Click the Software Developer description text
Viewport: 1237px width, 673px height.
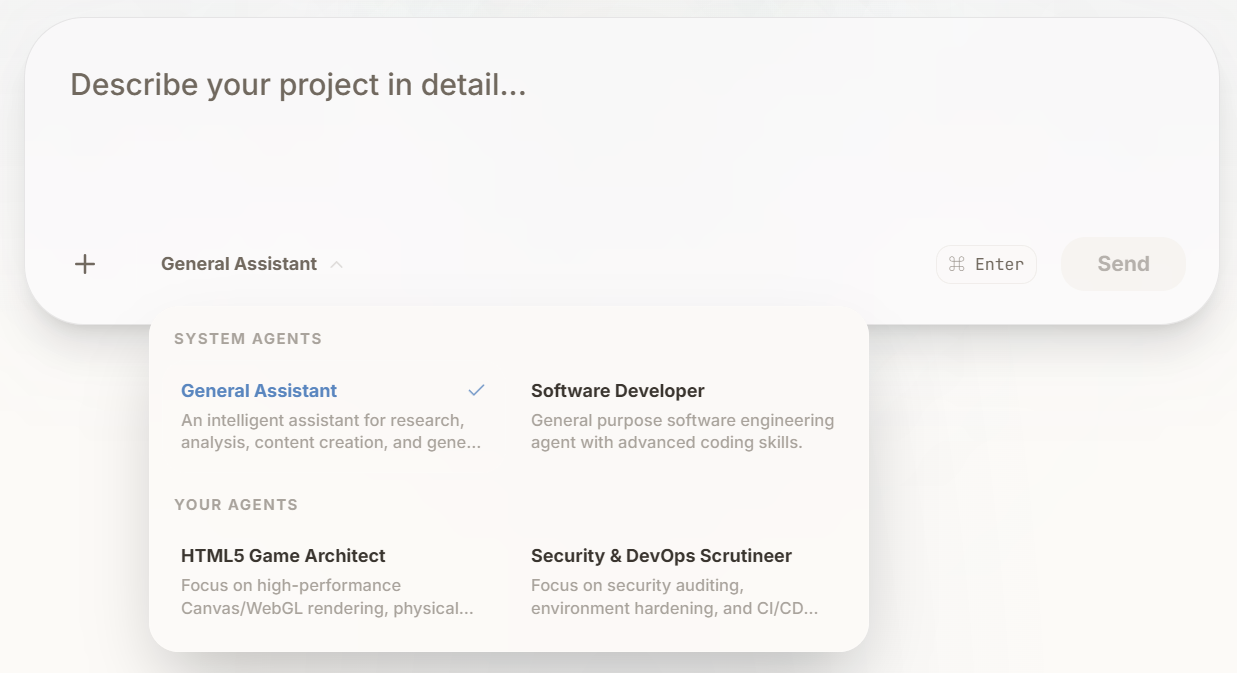click(x=682, y=431)
